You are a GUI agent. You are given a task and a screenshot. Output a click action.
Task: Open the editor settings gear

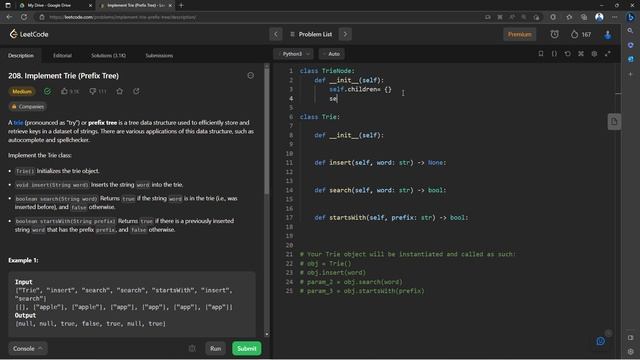coord(594,53)
